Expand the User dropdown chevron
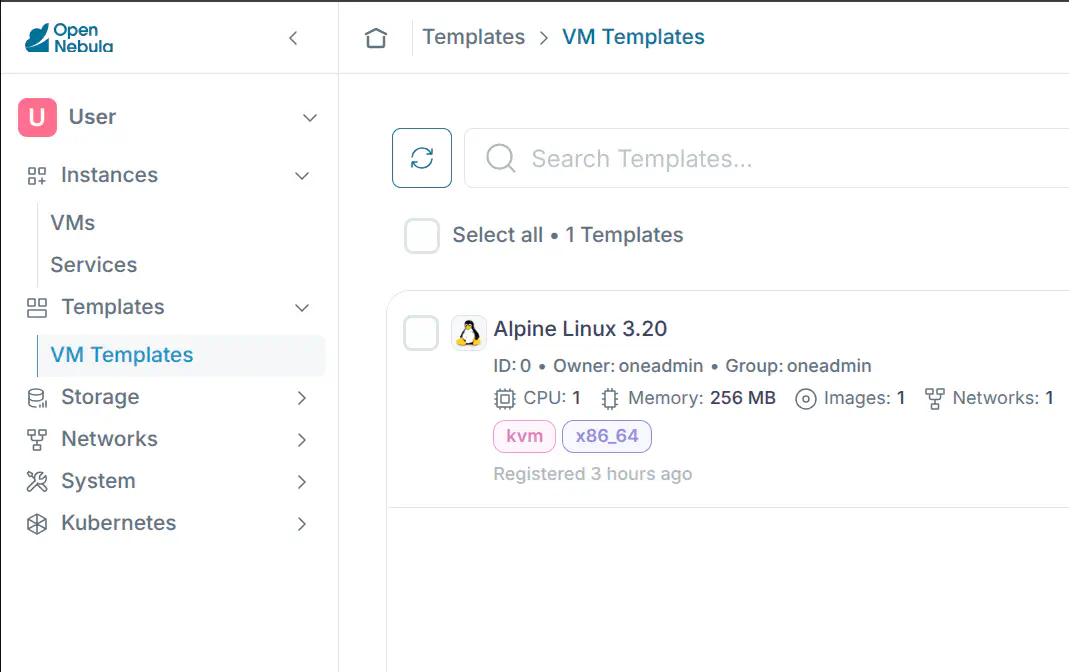This screenshot has width=1069, height=672. pyautogui.click(x=310, y=118)
